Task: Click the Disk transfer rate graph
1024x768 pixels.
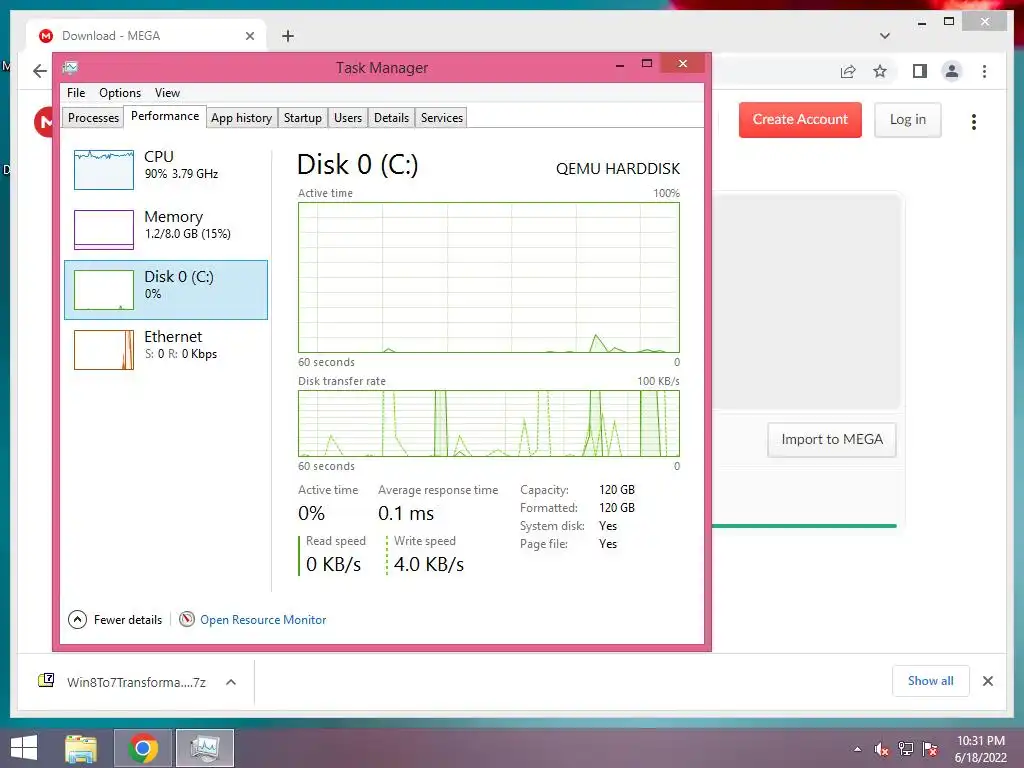Action: point(488,423)
